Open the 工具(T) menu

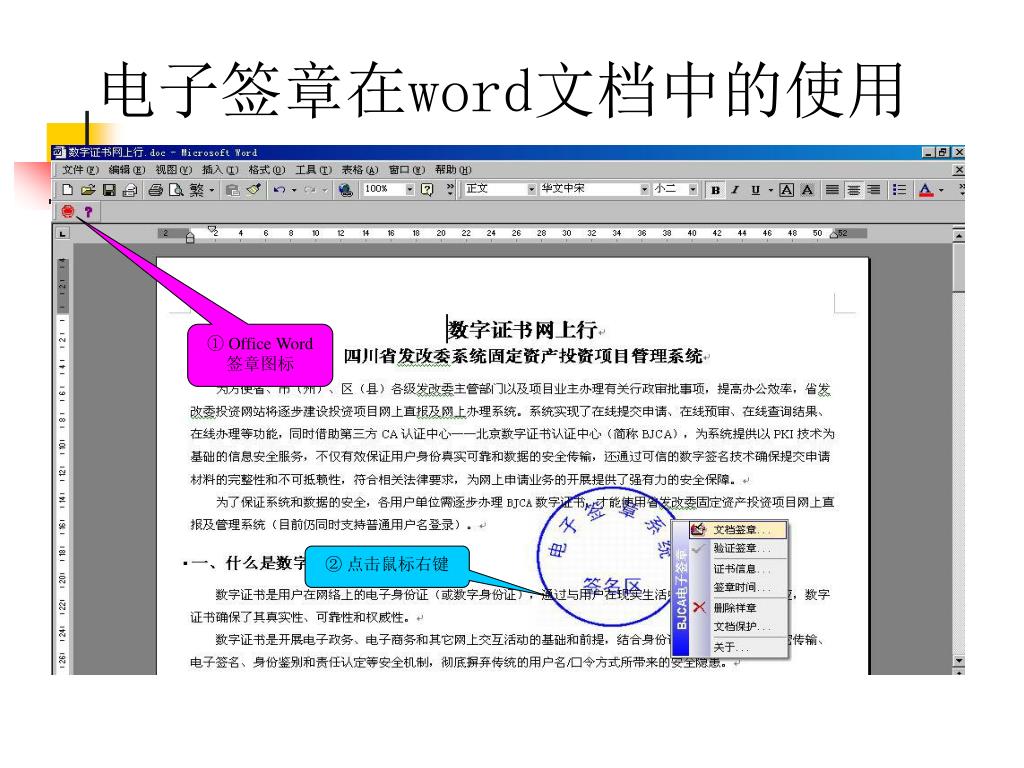pyautogui.click(x=313, y=170)
